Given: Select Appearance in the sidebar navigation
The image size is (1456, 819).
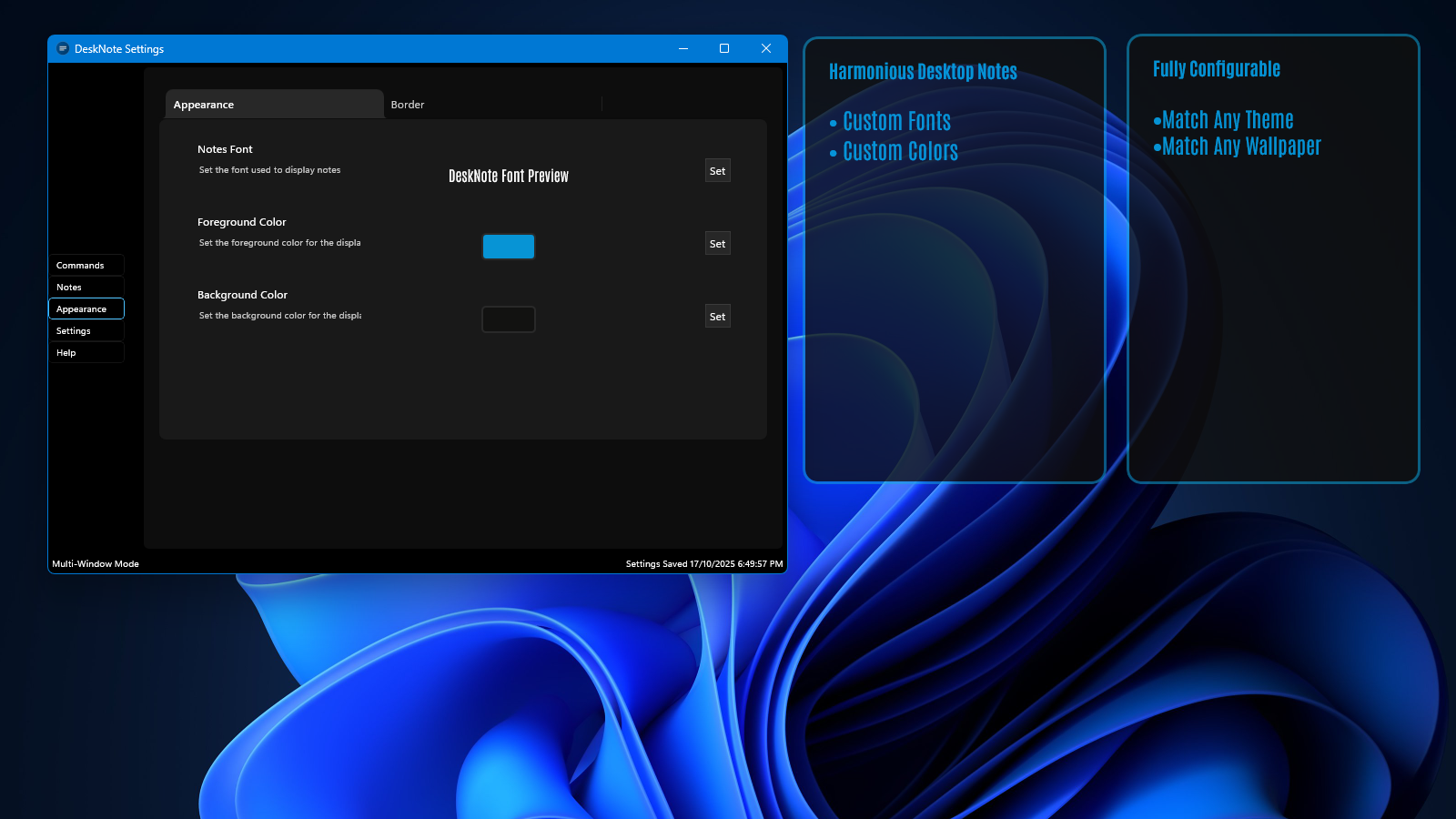Looking at the screenshot, I should point(86,308).
